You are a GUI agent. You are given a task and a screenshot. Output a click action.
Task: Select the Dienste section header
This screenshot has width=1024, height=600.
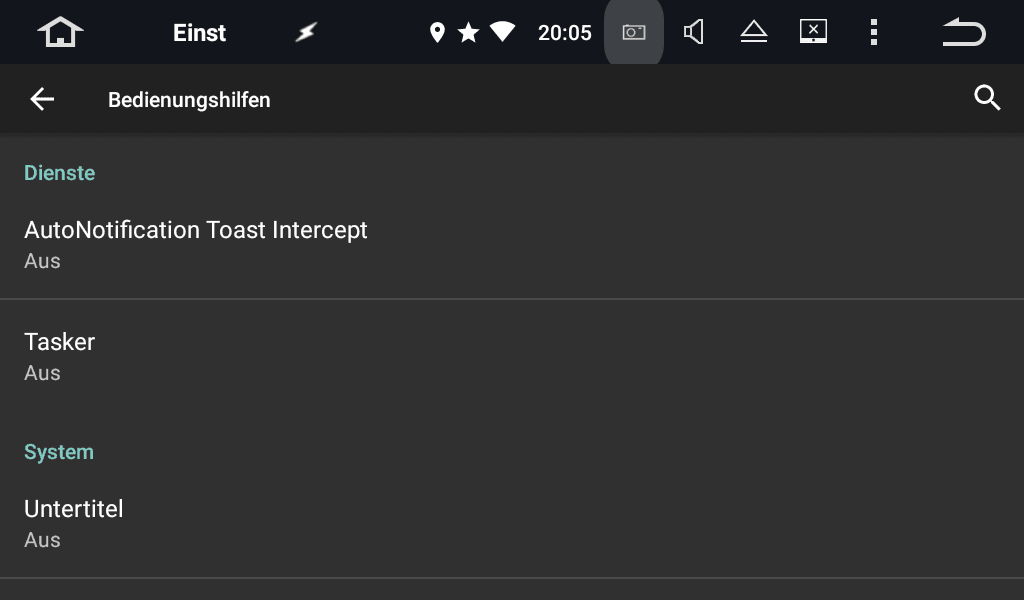(x=59, y=173)
